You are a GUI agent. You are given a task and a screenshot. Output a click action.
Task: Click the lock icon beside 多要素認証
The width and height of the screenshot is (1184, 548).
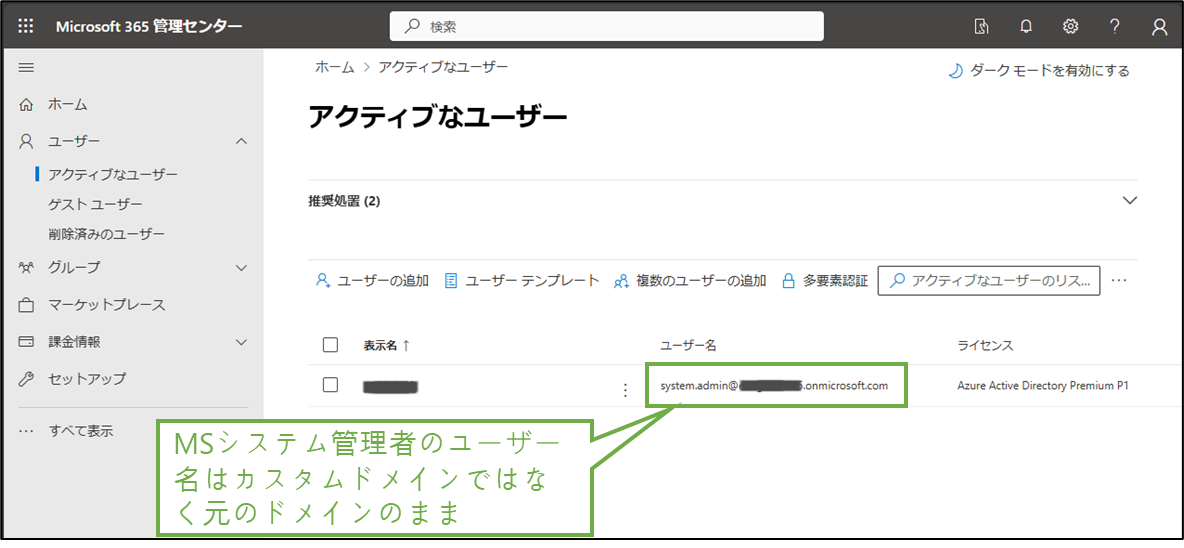[788, 282]
